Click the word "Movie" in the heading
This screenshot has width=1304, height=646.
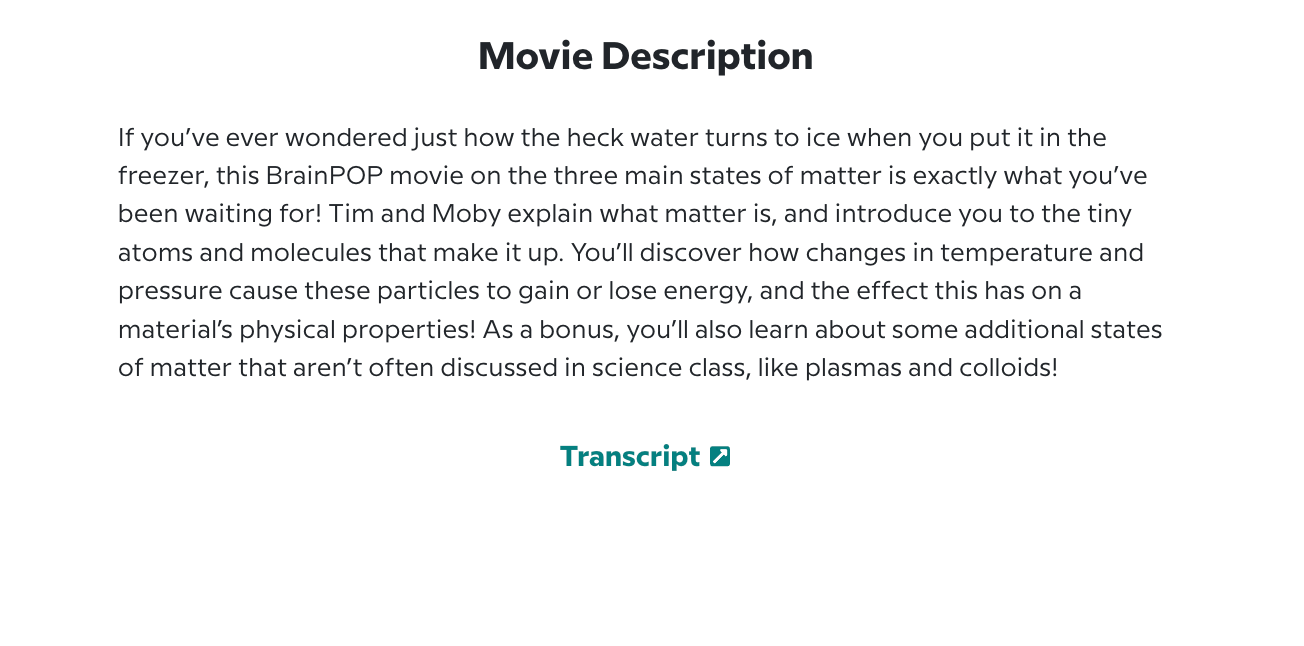535,56
